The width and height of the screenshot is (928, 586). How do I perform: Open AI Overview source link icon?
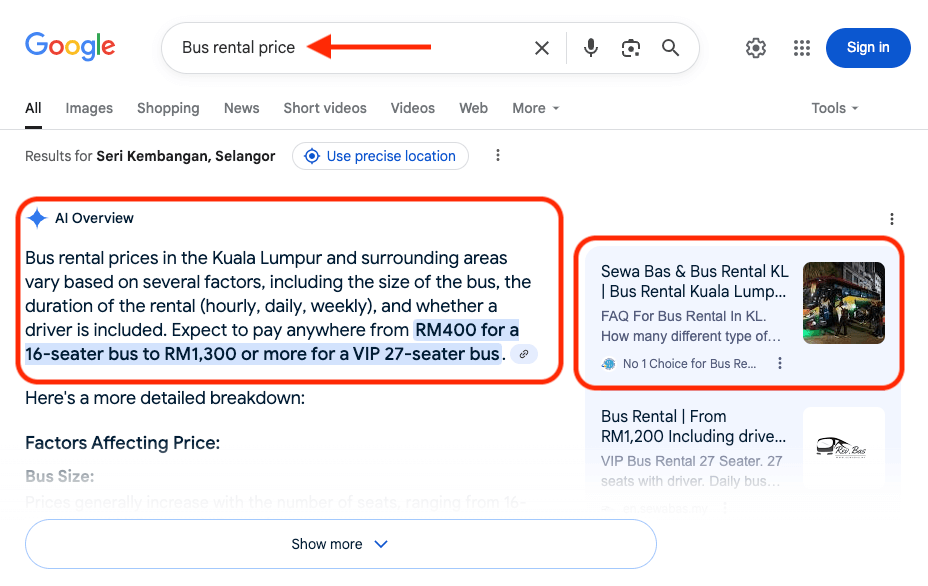pyautogui.click(x=524, y=354)
